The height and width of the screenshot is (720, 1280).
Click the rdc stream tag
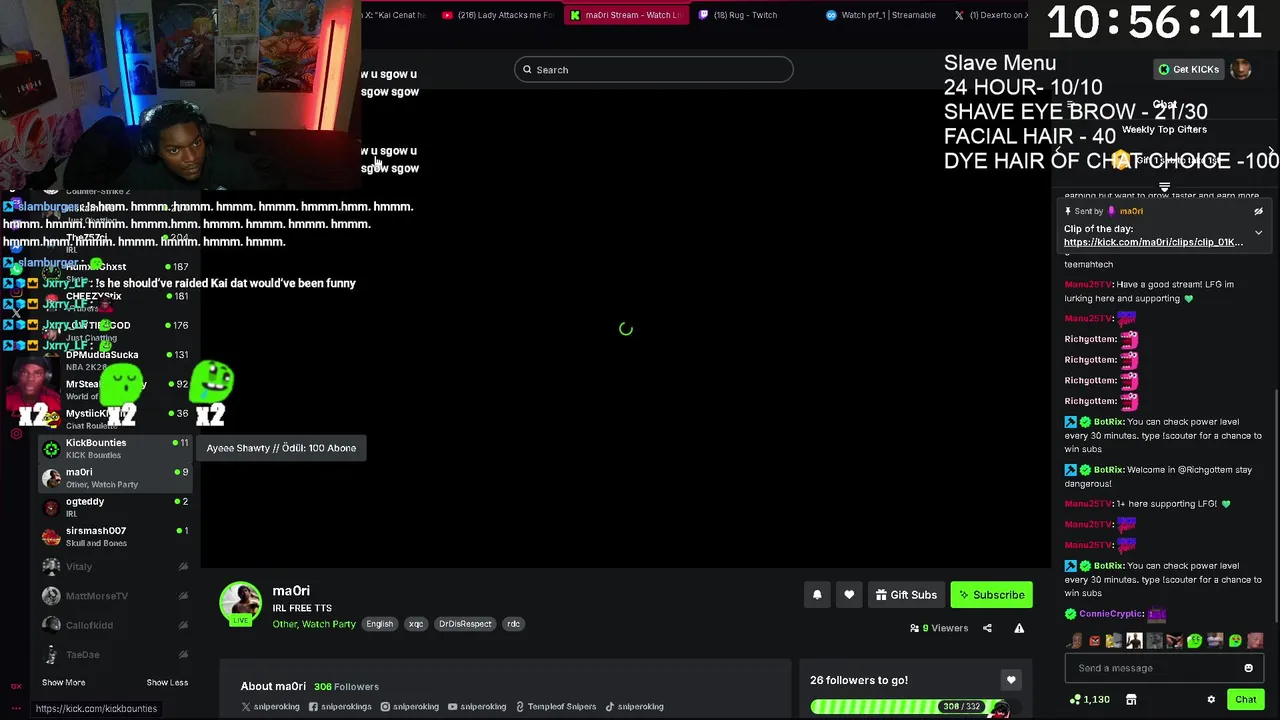tap(513, 624)
